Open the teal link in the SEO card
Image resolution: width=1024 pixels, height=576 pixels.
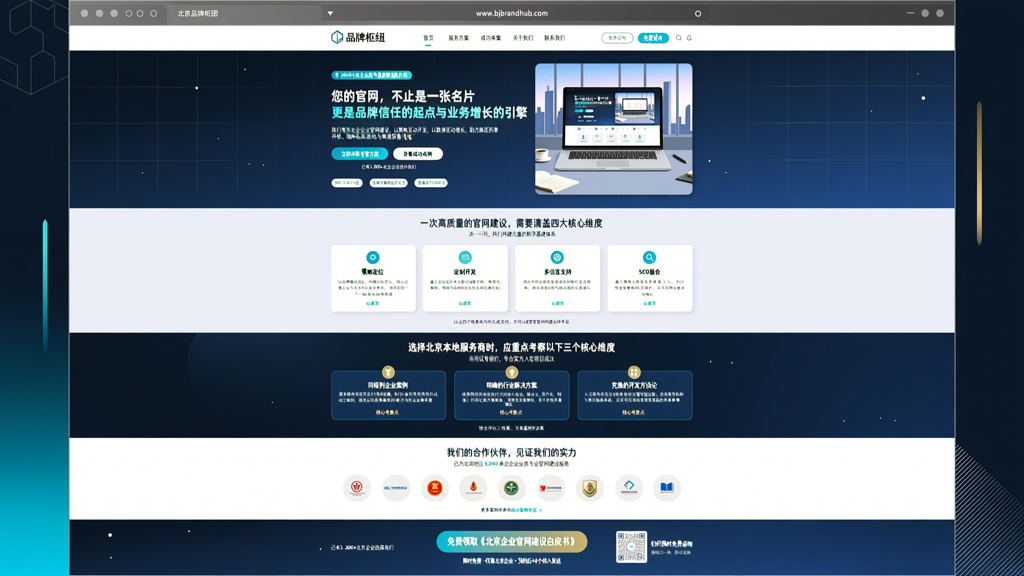tap(649, 304)
